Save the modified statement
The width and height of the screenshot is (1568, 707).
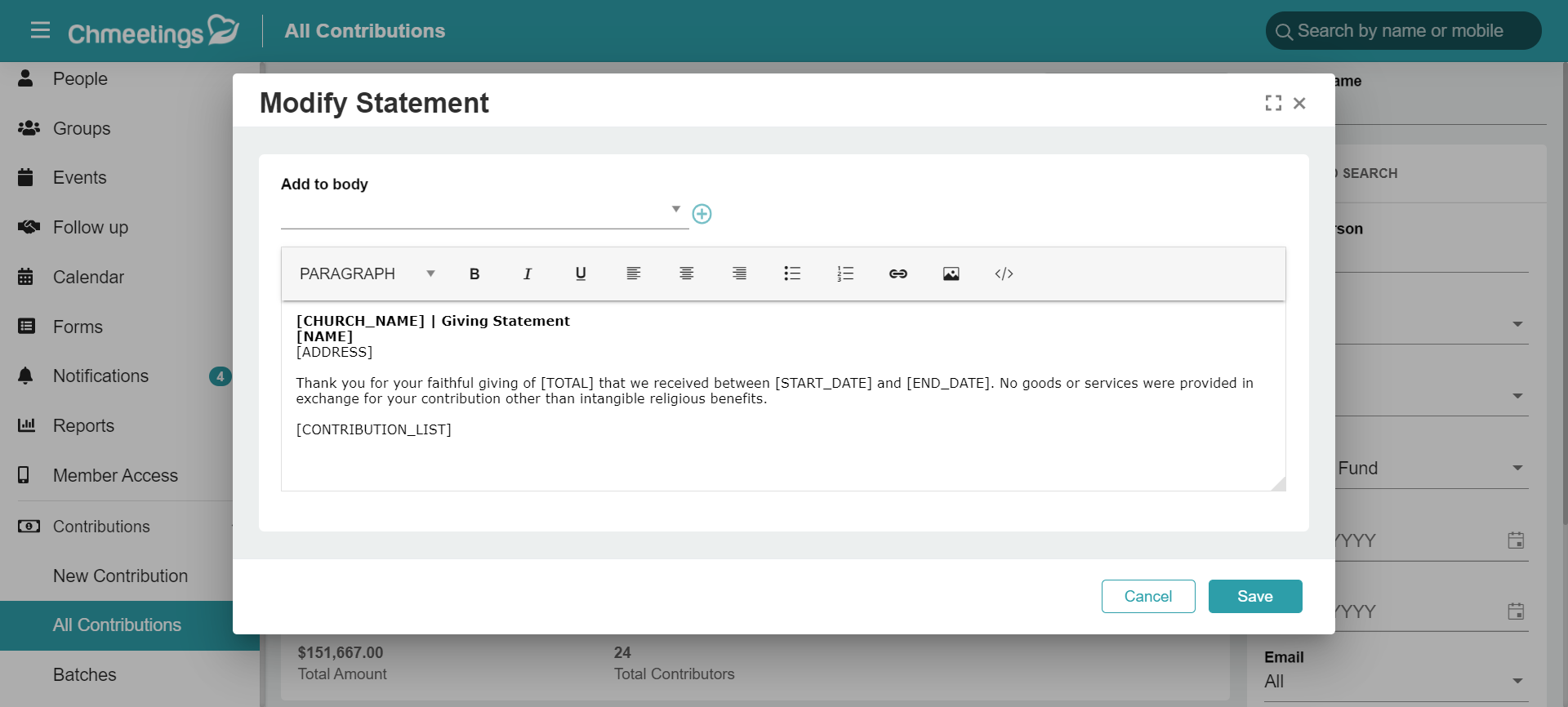1255,596
